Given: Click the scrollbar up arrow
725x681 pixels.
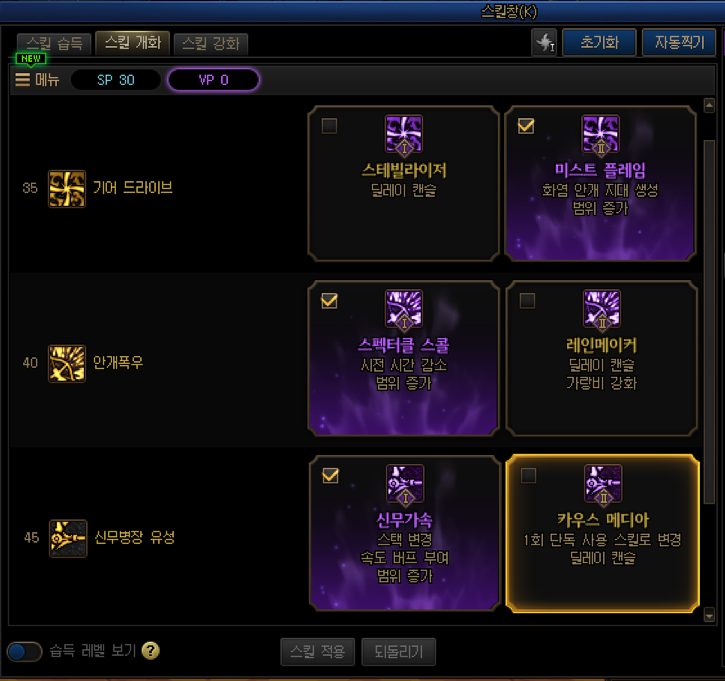Looking at the screenshot, I should (x=709, y=105).
